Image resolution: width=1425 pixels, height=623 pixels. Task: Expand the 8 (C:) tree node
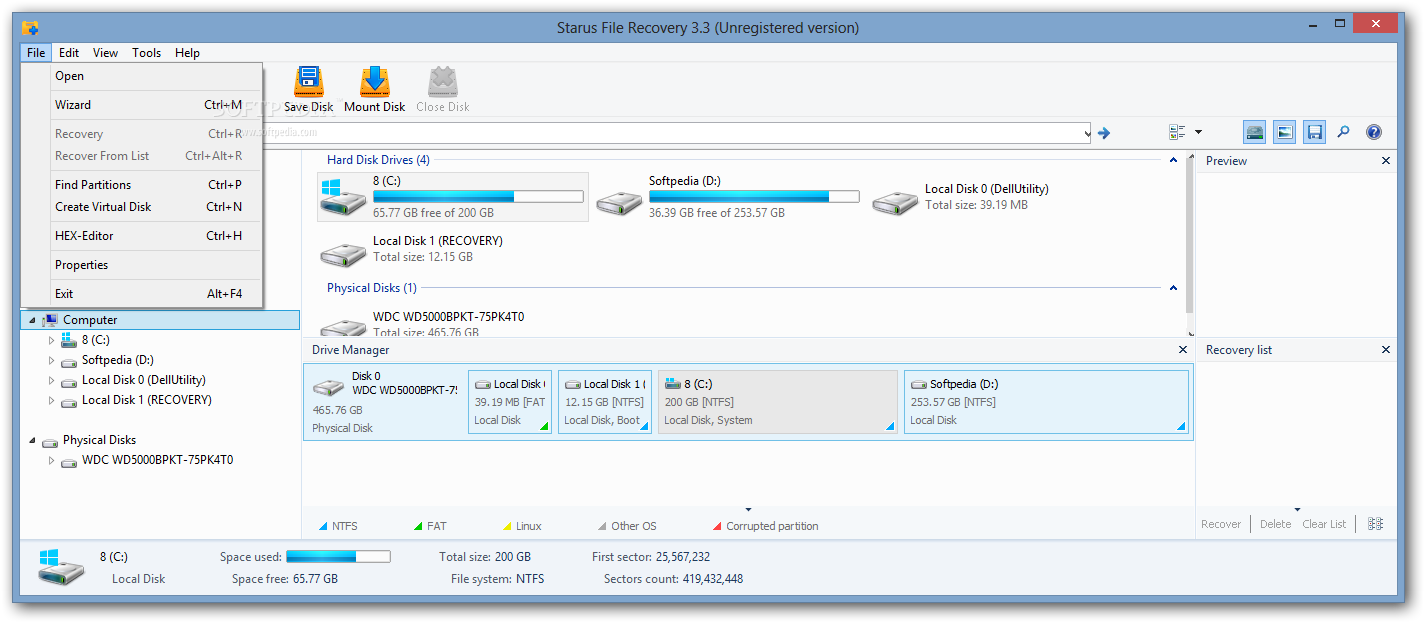click(52, 340)
